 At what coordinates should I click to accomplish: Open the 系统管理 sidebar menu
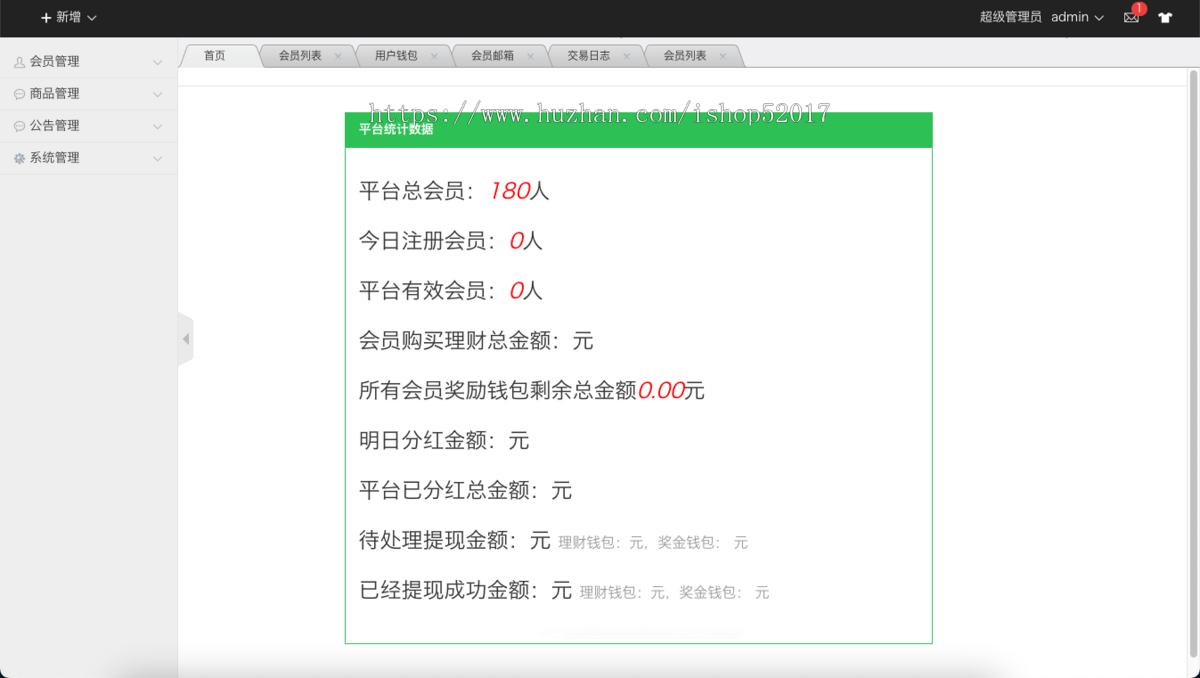(88, 158)
